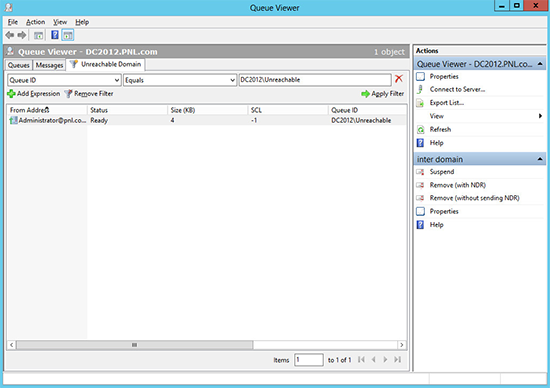Click the Help icon under inter domain
550x388 pixels.
[420, 225]
